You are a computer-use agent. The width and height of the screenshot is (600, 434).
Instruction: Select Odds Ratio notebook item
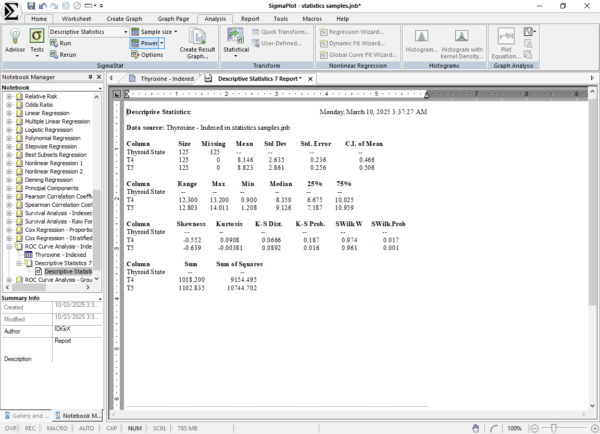(x=39, y=105)
